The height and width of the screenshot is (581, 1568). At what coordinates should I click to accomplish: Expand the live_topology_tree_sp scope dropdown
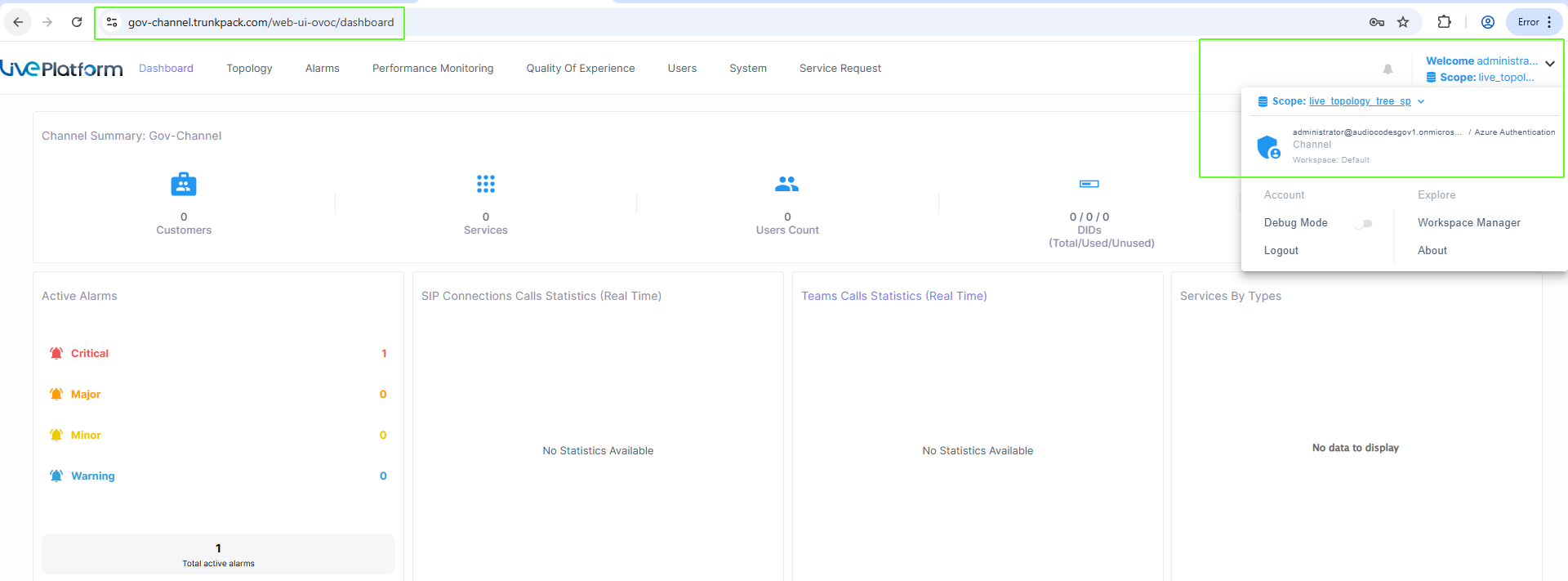click(x=1421, y=101)
